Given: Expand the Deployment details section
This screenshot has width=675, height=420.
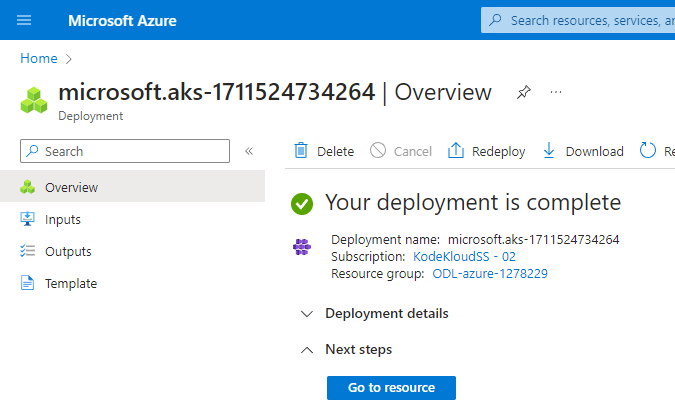Looking at the screenshot, I should tap(307, 313).
